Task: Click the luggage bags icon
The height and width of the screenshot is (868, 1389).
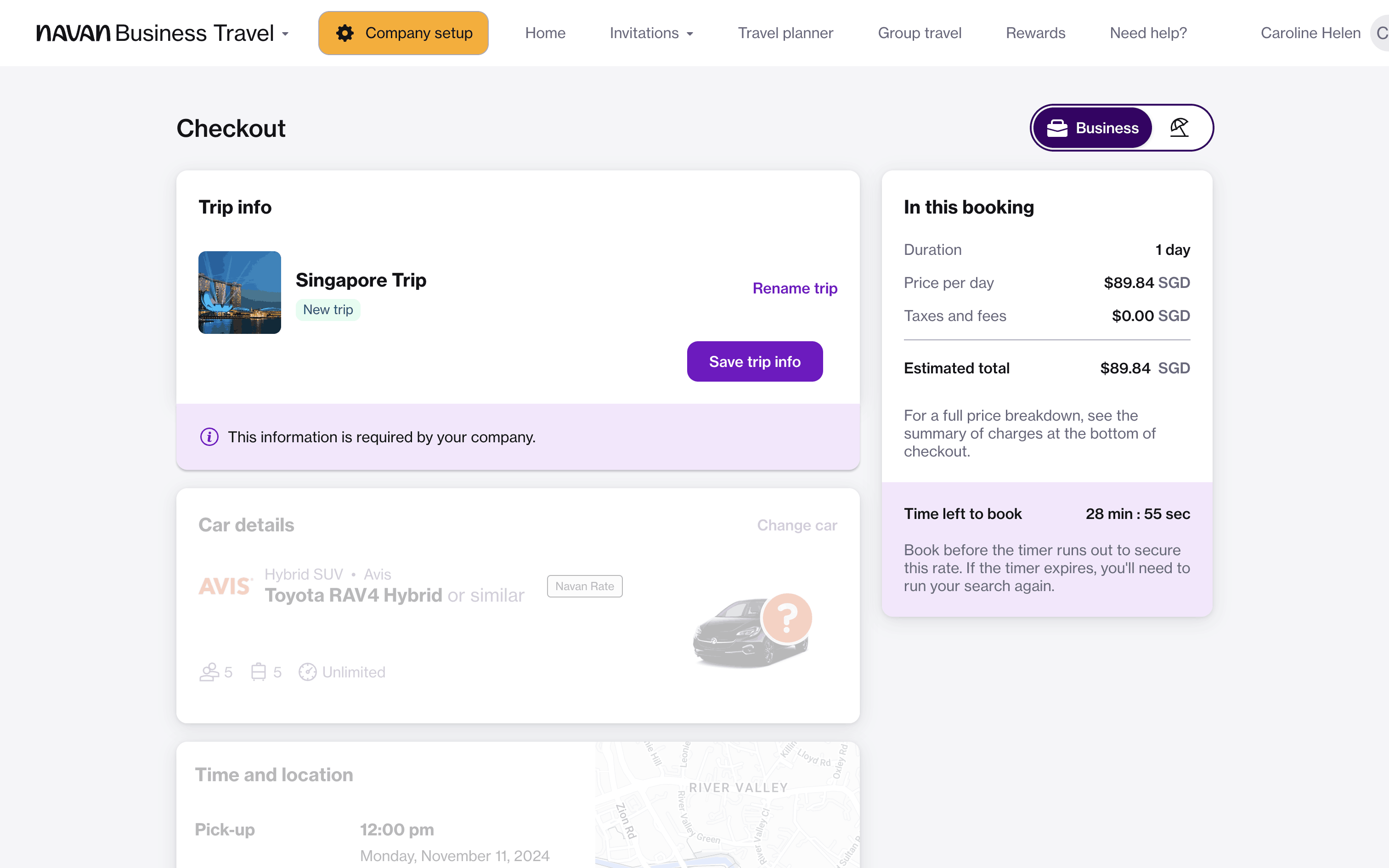Action: tap(258, 671)
